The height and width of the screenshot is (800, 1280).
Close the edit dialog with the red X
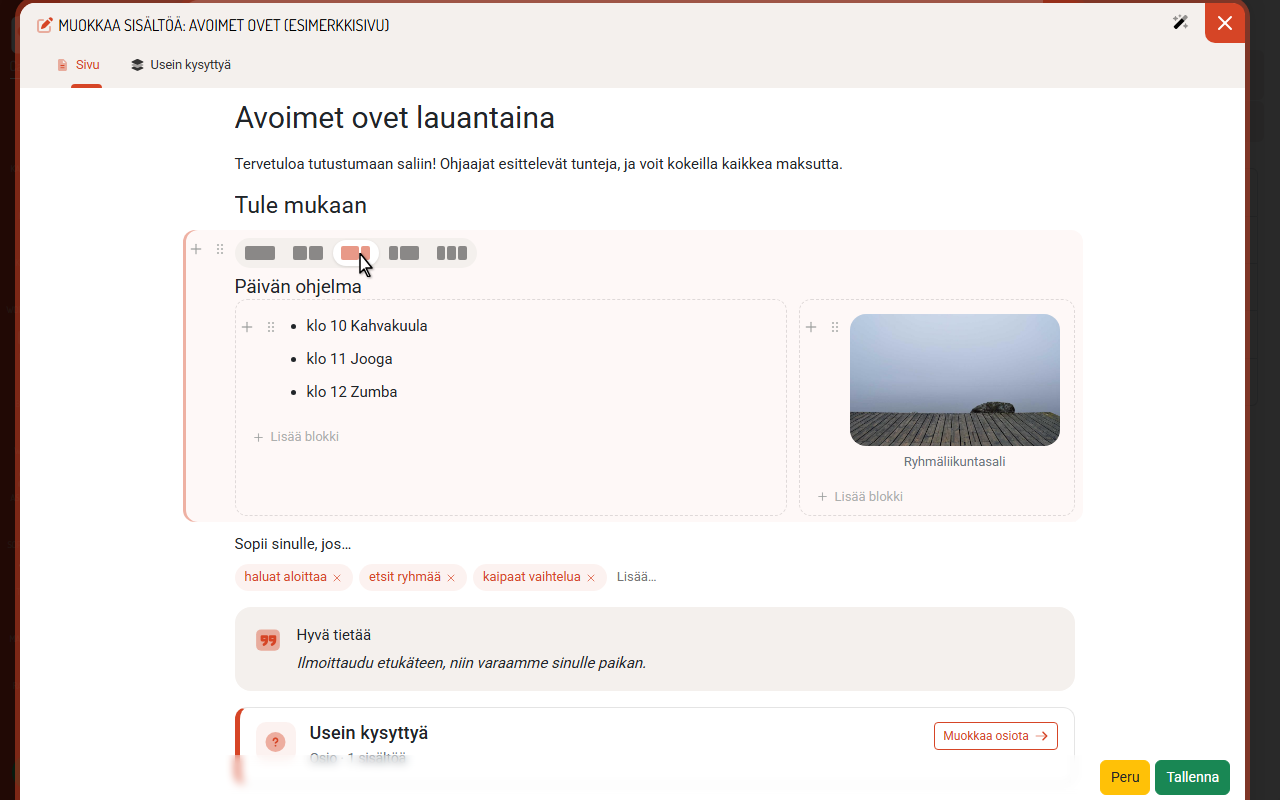(1225, 23)
